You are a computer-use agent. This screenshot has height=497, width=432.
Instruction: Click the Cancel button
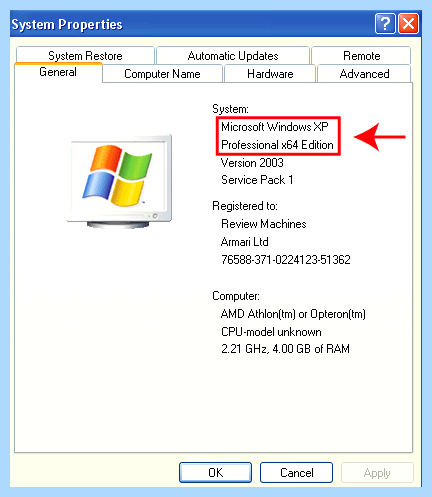pyautogui.click(x=296, y=472)
